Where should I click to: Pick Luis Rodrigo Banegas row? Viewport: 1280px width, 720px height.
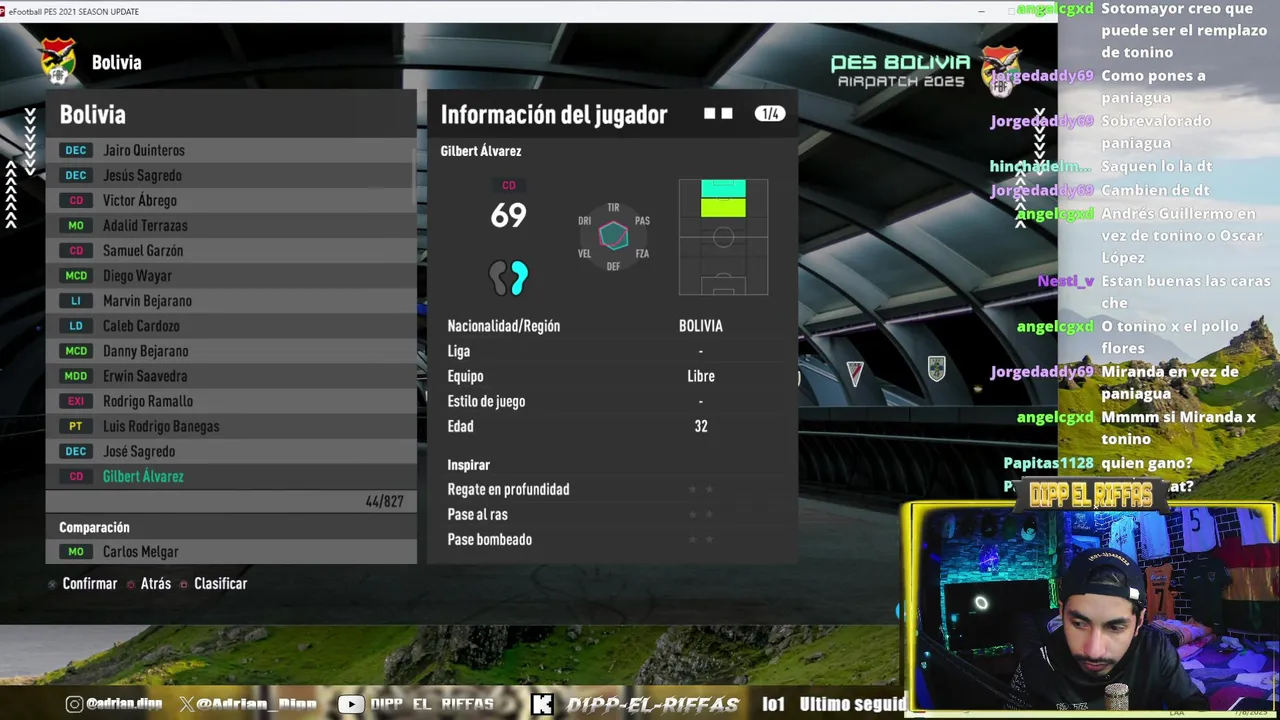coord(229,426)
